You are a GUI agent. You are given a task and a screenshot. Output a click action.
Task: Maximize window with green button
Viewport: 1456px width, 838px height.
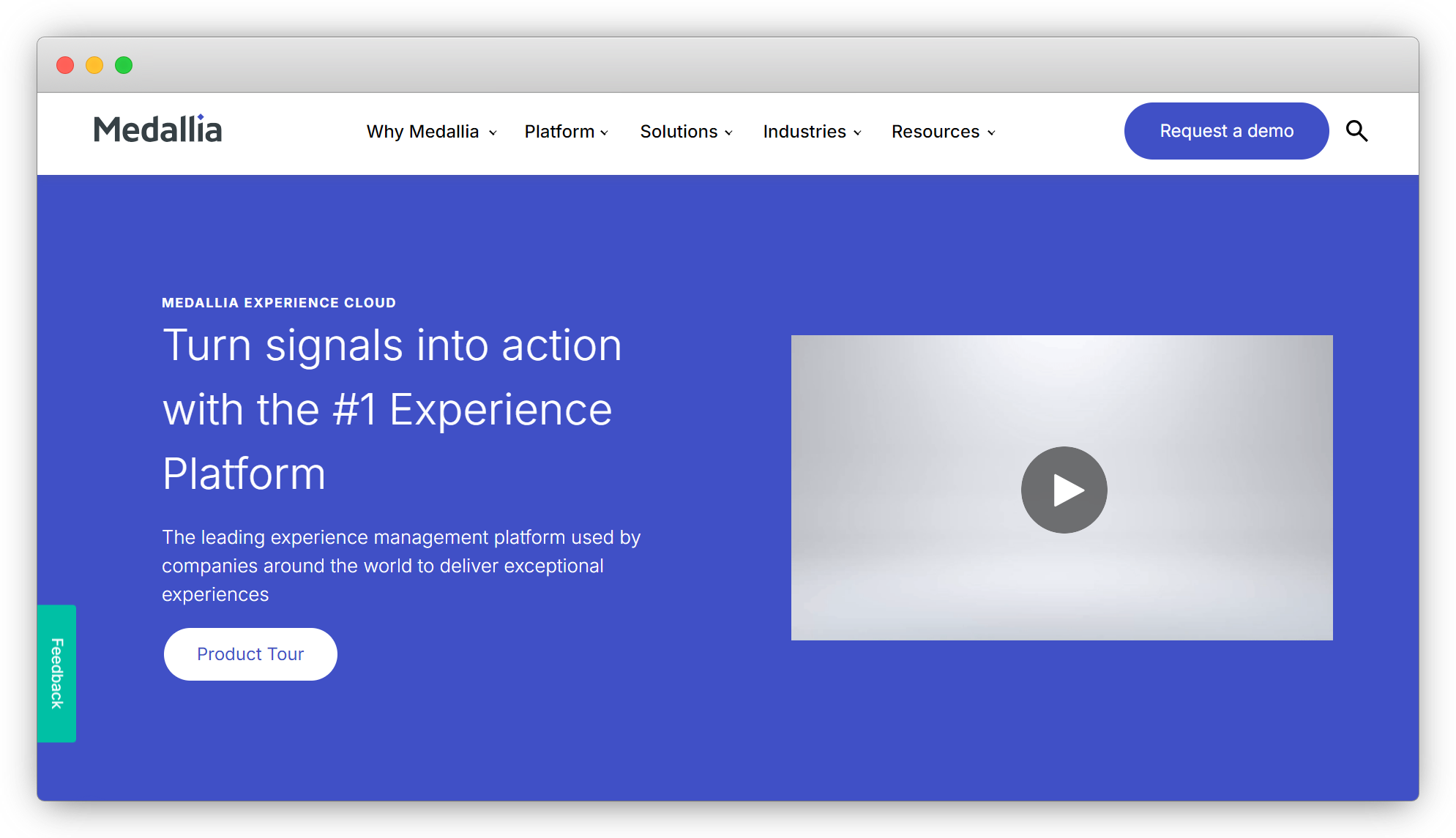pos(124,65)
